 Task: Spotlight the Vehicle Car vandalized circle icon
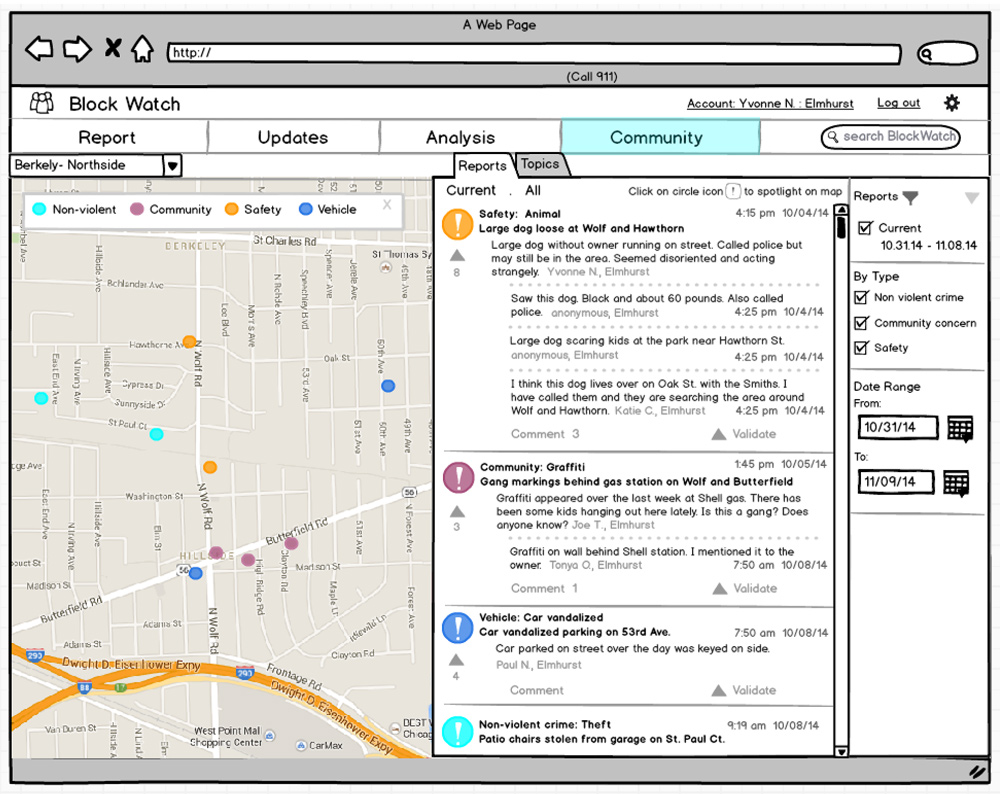click(x=457, y=627)
